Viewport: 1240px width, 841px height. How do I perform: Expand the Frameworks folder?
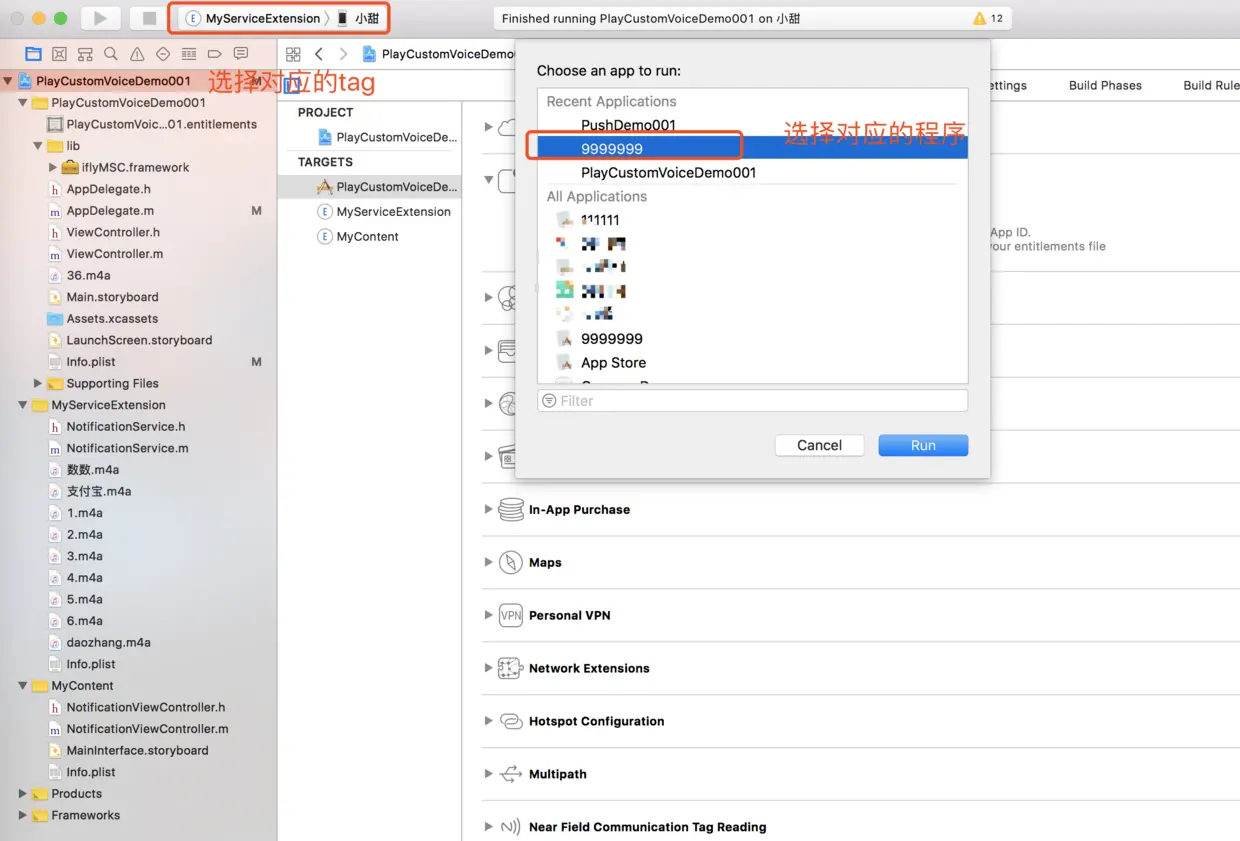(23, 815)
